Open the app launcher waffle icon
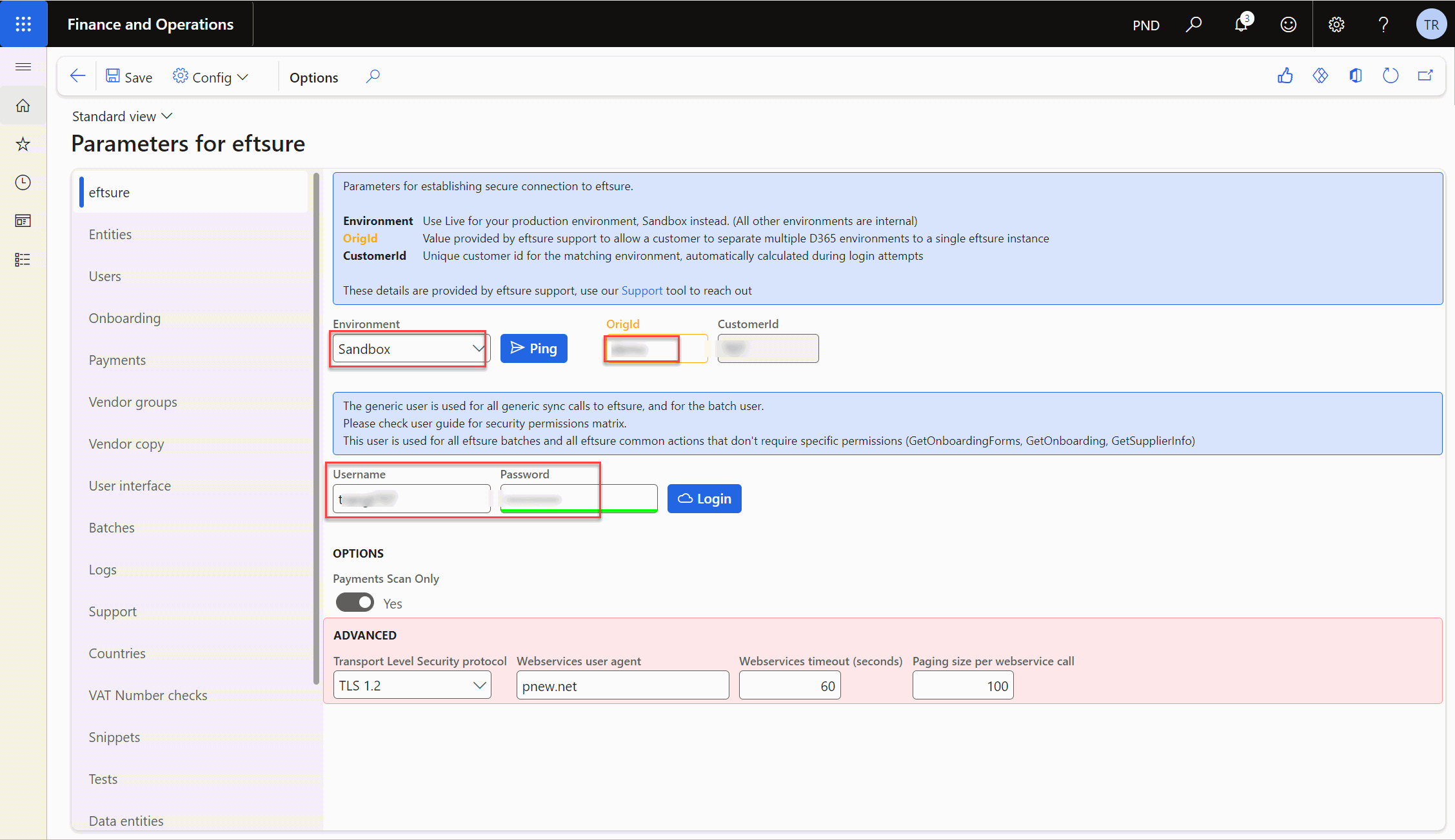Image resolution: width=1455 pixels, height=840 pixels. point(23,24)
